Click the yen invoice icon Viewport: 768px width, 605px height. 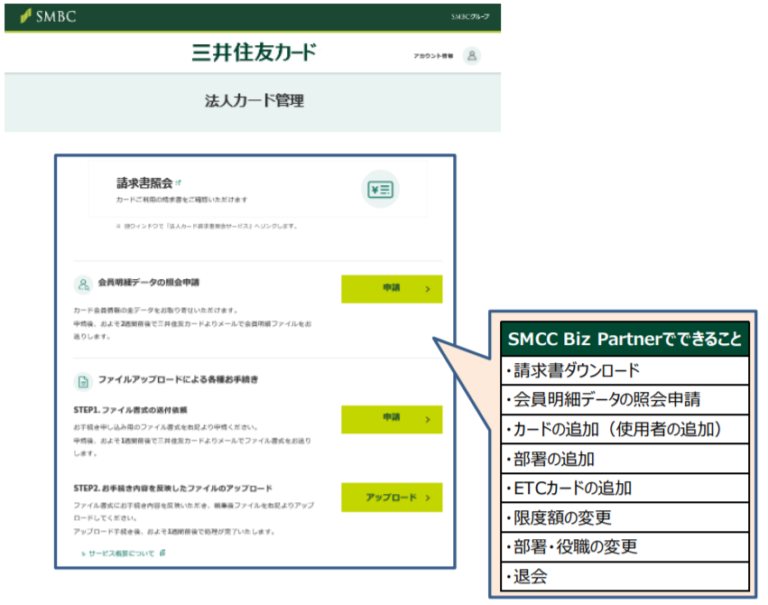coord(381,189)
